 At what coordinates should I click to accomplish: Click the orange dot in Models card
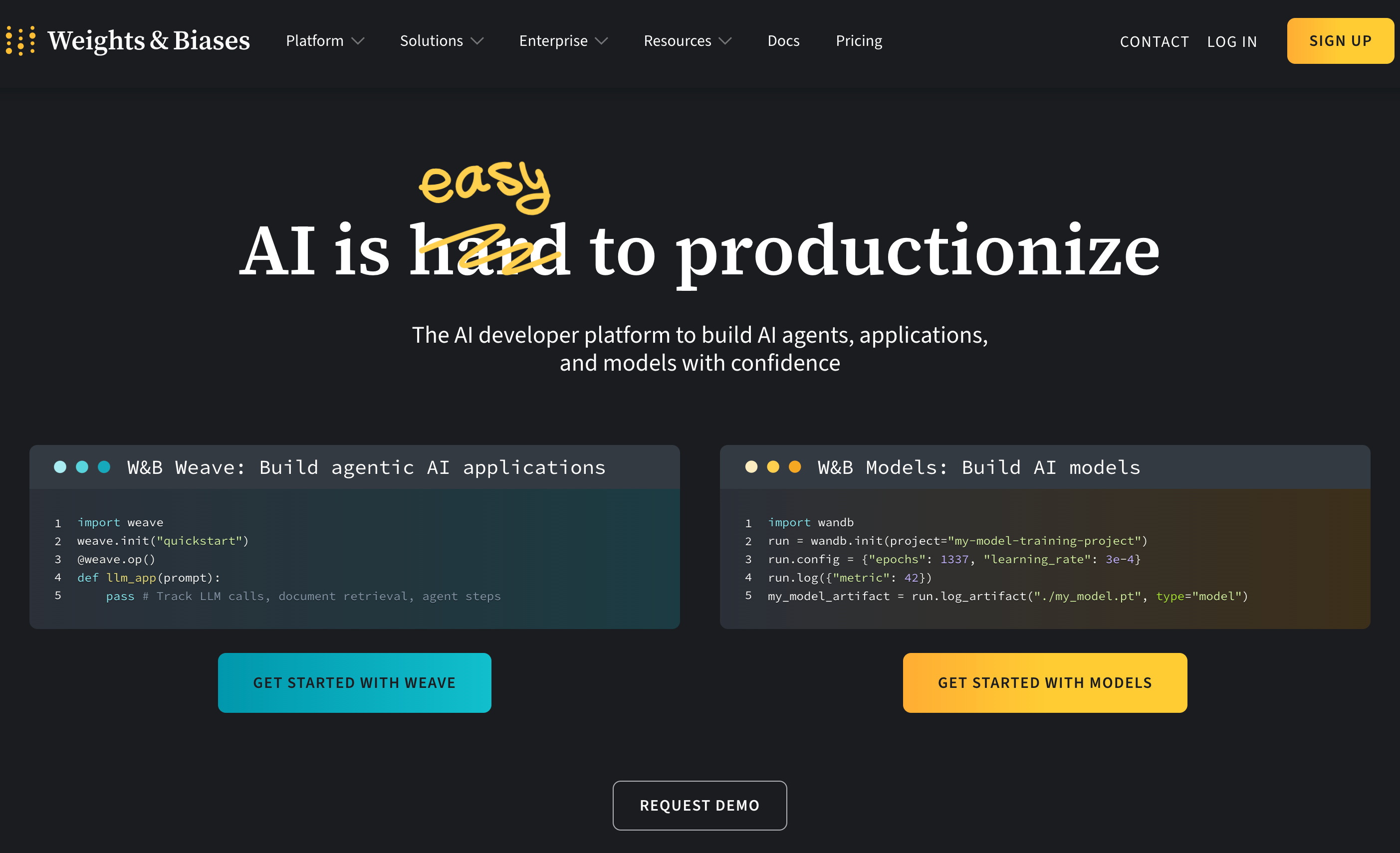(795, 467)
